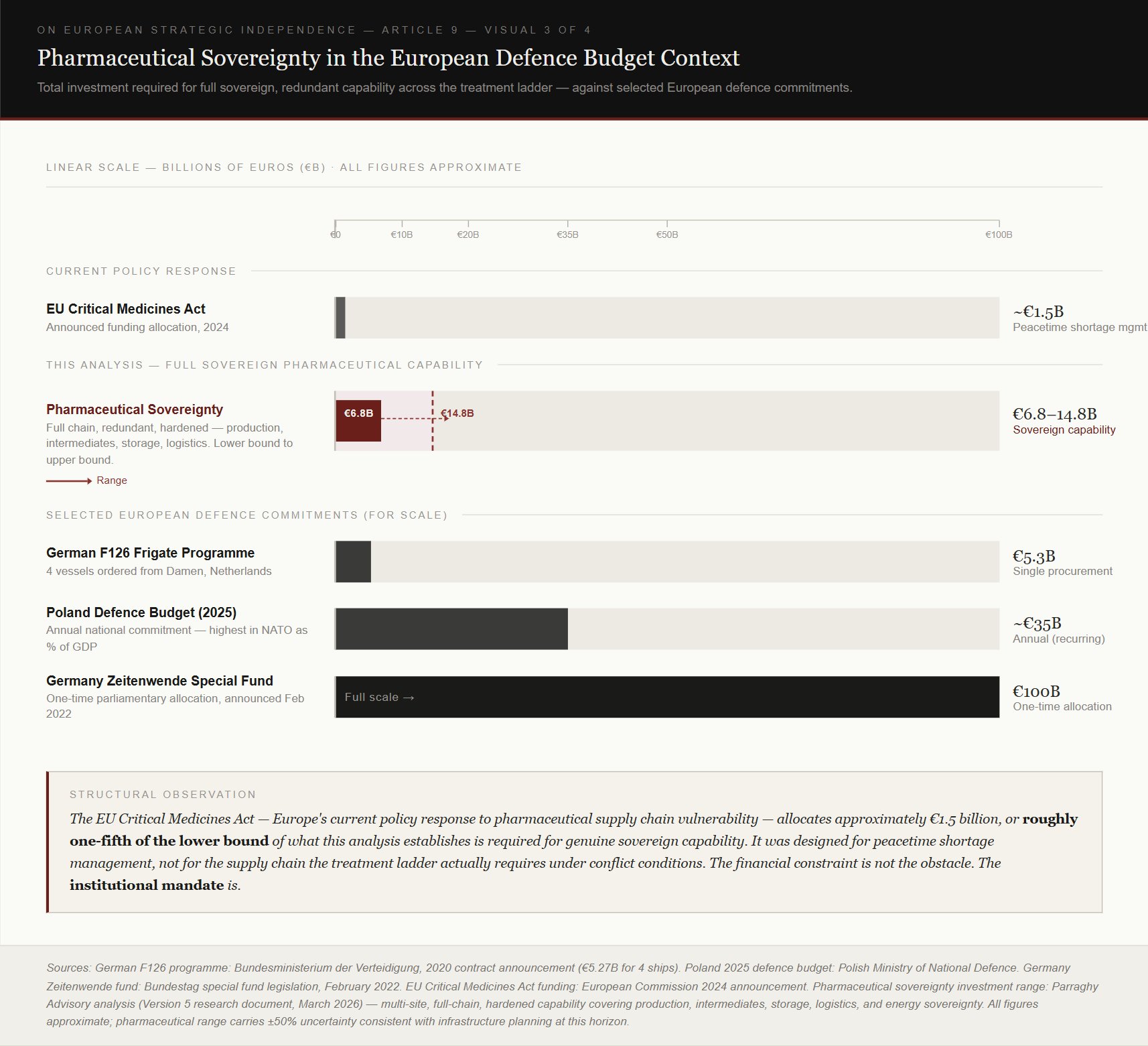
Task: Select the Germany Zeitenwende Special Fund heading
Action: pos(159,681)
